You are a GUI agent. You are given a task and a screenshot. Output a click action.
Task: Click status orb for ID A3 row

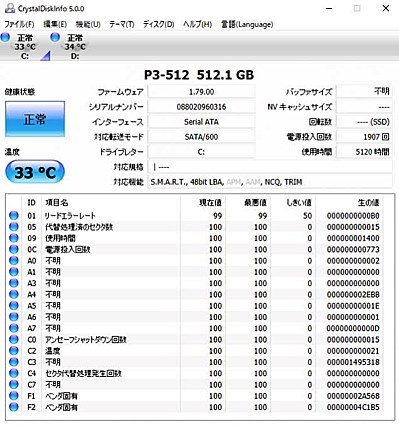(14, 283)
